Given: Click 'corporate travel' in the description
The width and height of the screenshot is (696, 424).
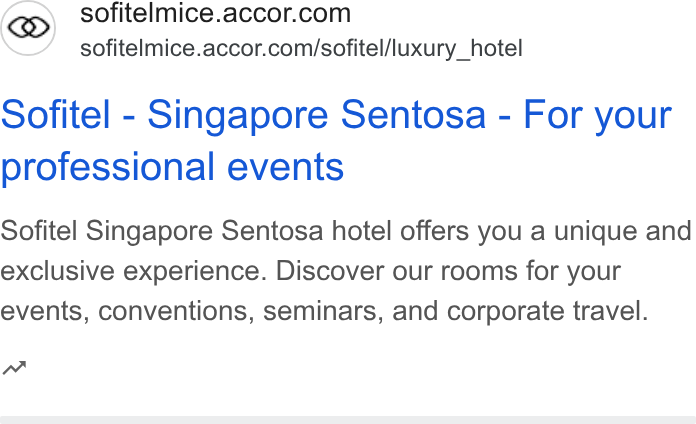Looking at the screenshot, I should 547,311.
